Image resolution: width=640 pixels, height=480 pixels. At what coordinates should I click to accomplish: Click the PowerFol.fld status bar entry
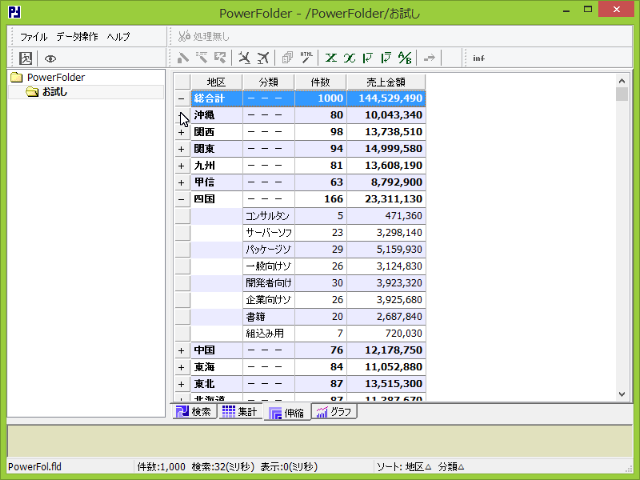[35, 467]
